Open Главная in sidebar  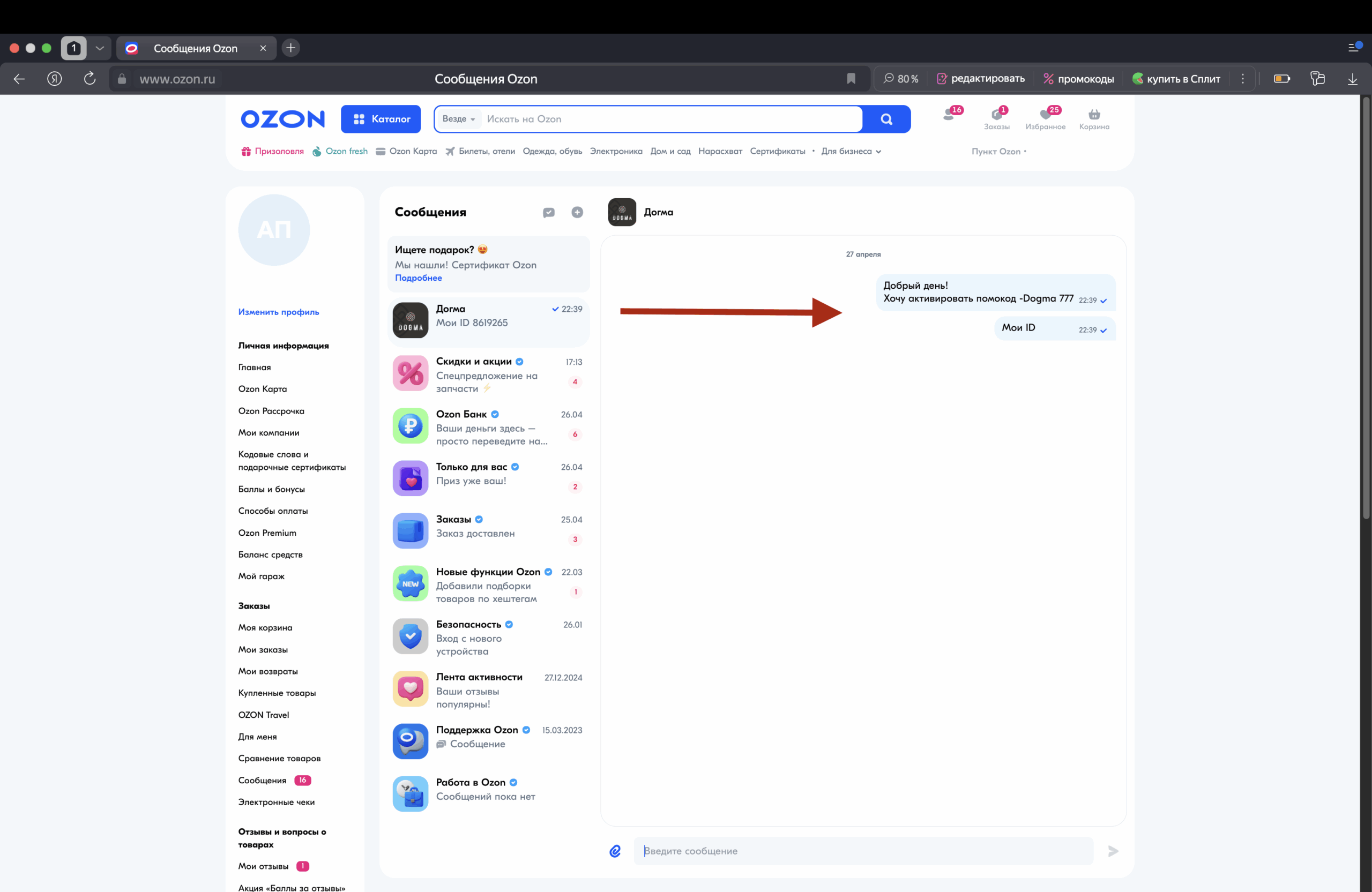[x=254, y=368]
